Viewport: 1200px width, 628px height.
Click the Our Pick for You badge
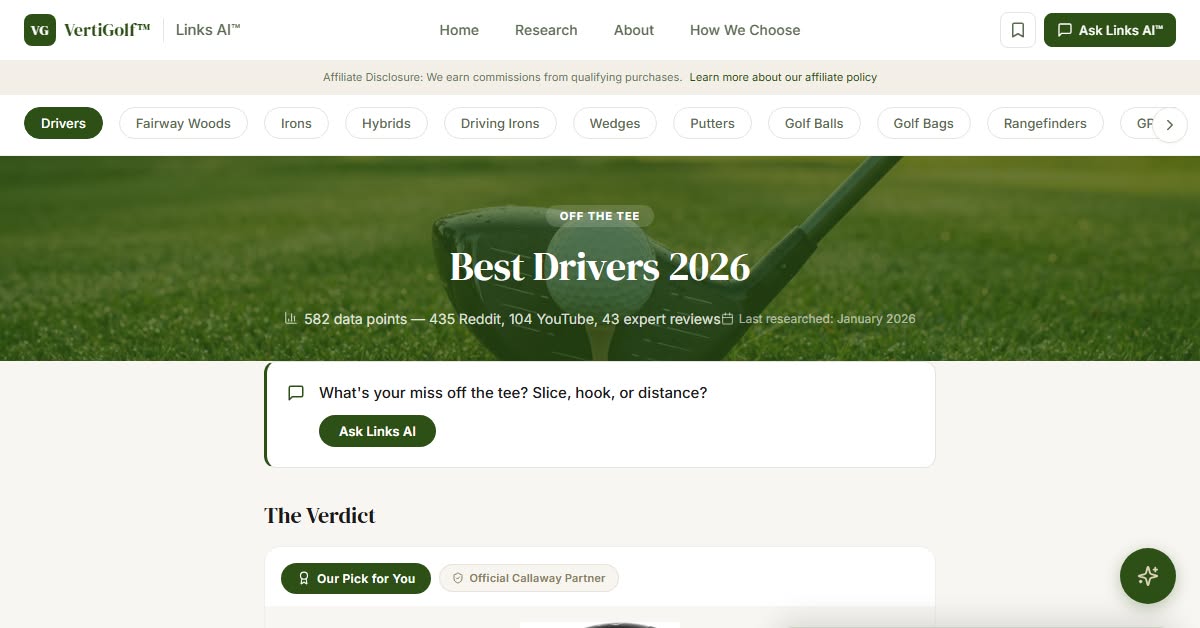(x=356, y=578)
